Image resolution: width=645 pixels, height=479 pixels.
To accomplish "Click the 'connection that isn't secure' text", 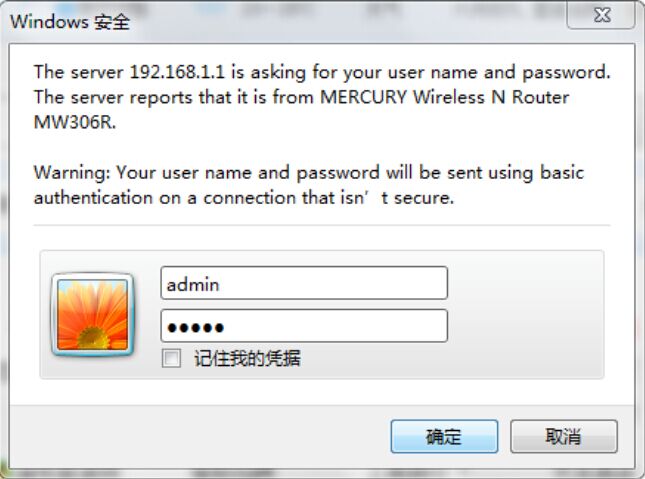I will pyautogui.click(x=329, y=198).
